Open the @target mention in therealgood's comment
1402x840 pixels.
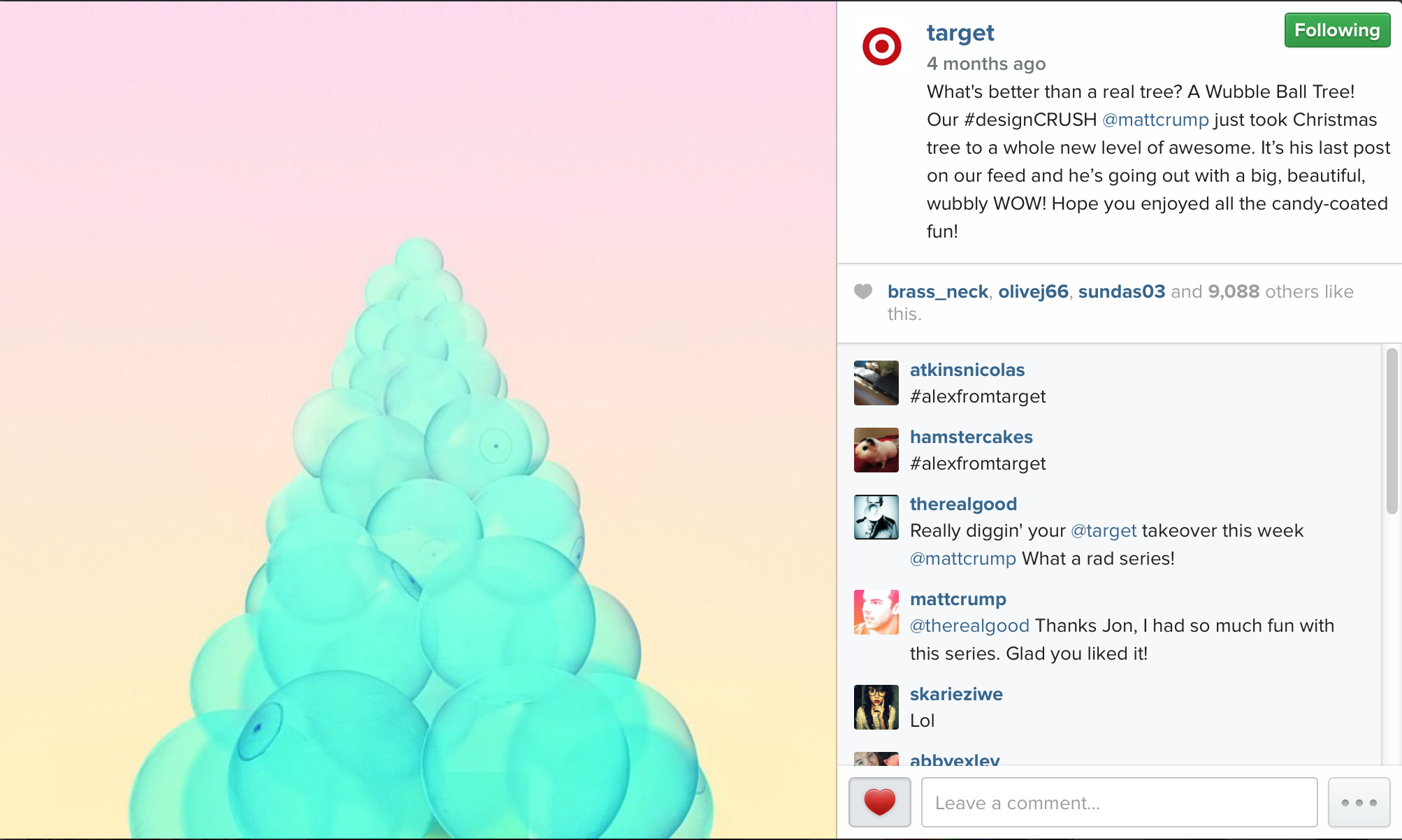(x=1104, y=530)
